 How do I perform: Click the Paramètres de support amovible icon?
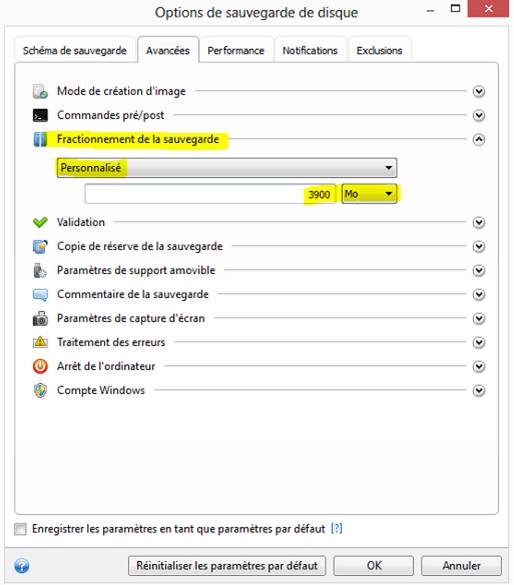[40, 270]
